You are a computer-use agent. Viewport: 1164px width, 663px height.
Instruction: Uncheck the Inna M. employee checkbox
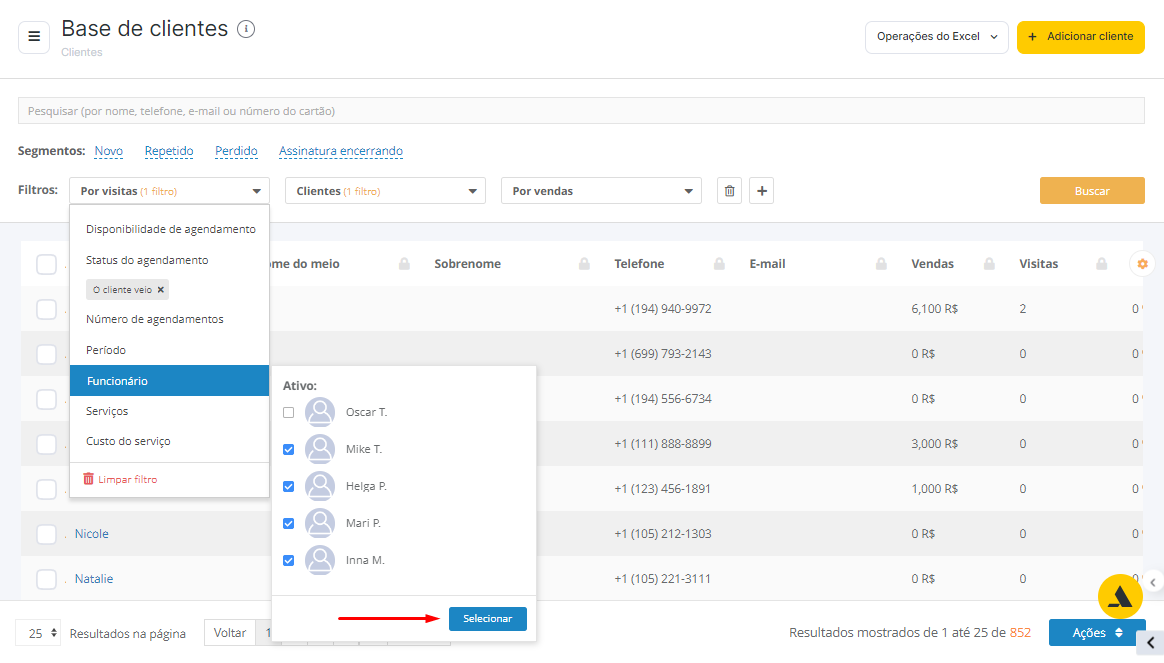pyautogui.click(x=289, y=561)
